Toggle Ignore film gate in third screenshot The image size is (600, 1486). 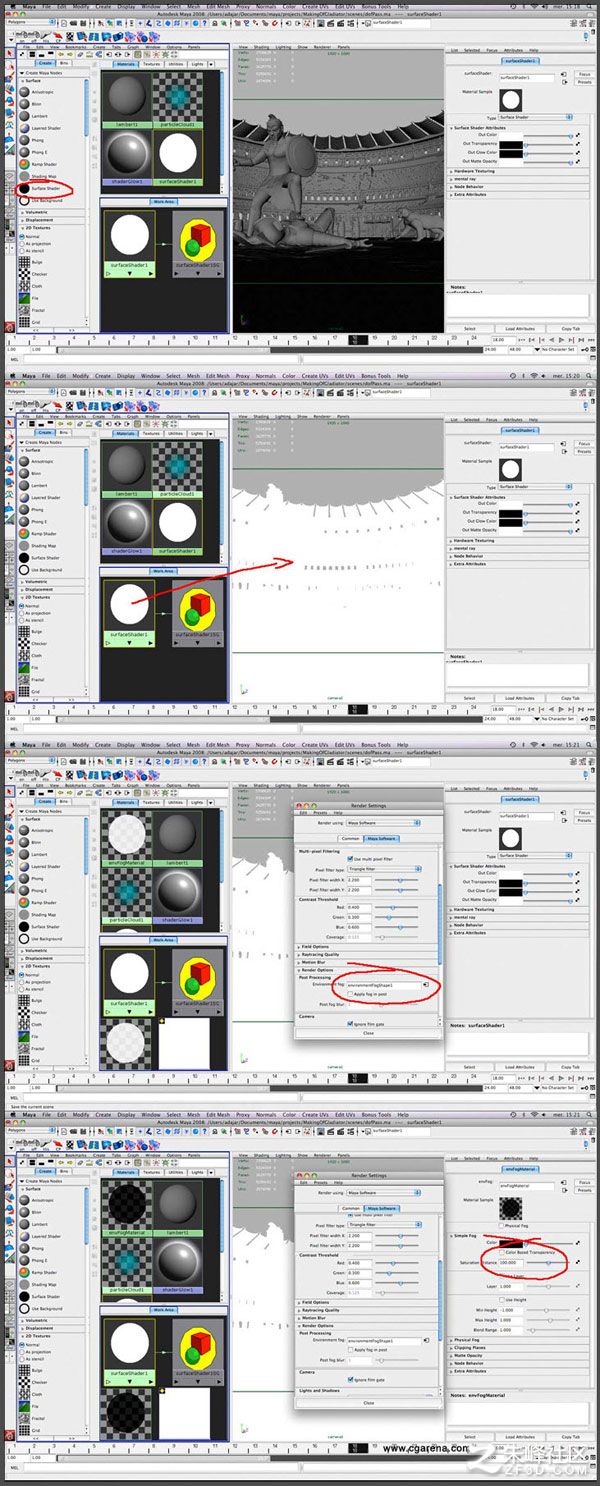350,1024
